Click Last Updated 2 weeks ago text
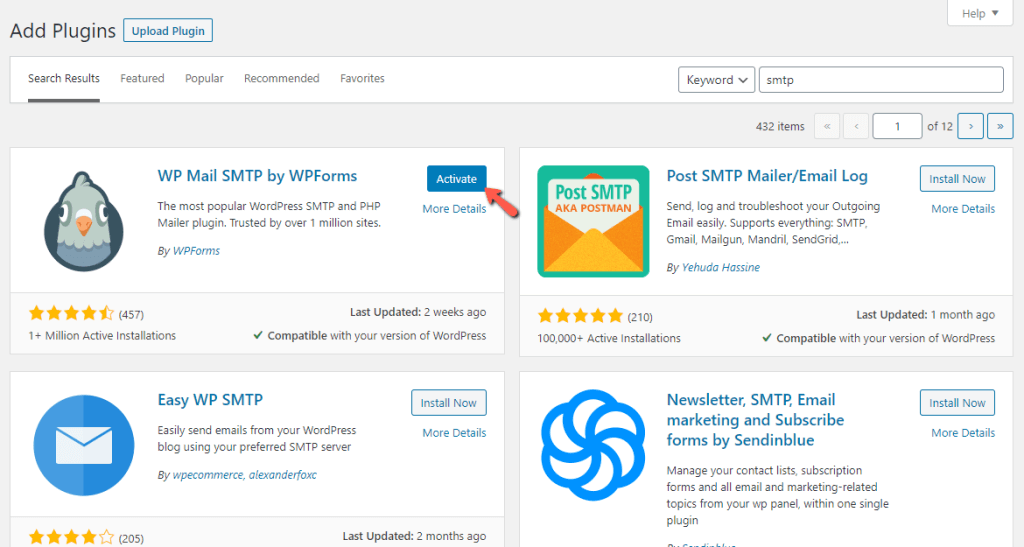 click(x=418, y=312)
